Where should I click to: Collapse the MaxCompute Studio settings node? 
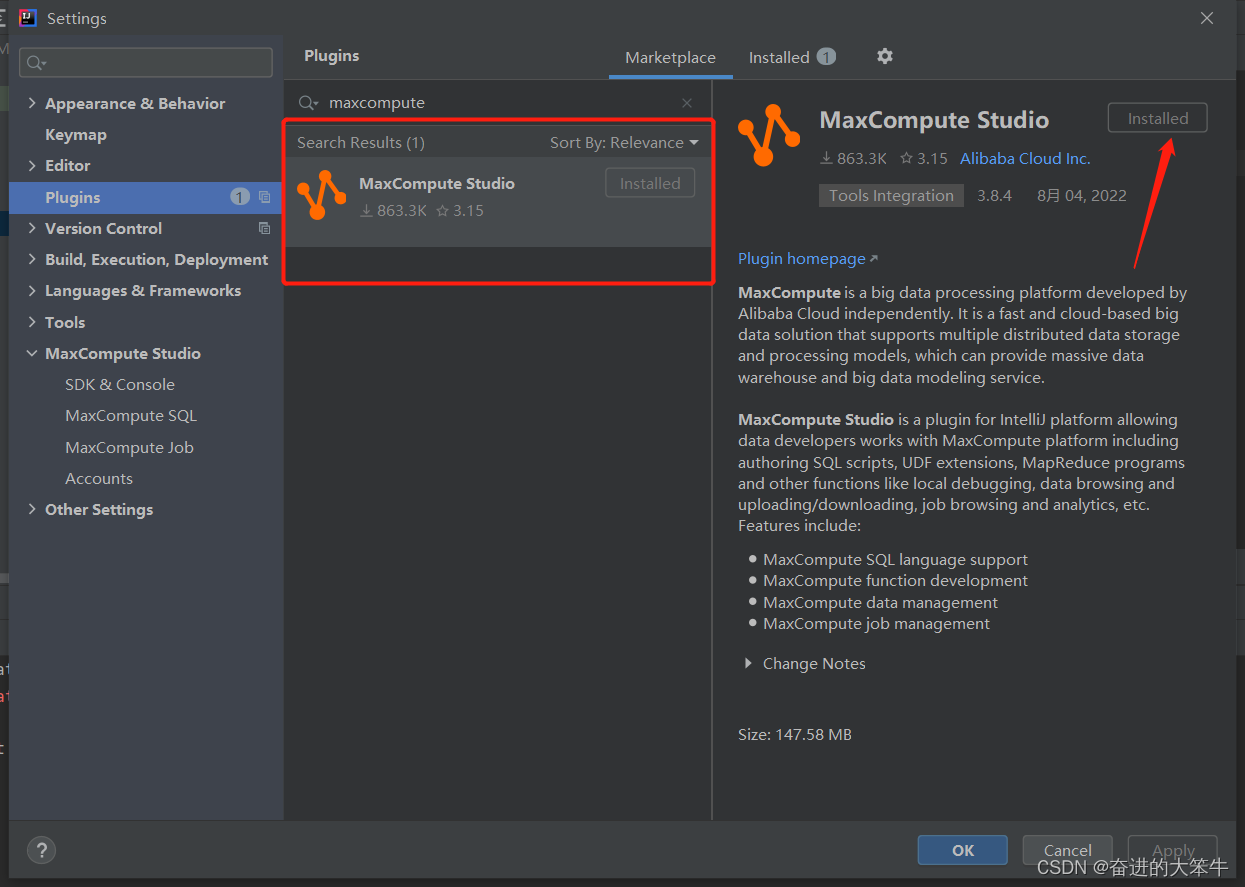tap(32, 353)
